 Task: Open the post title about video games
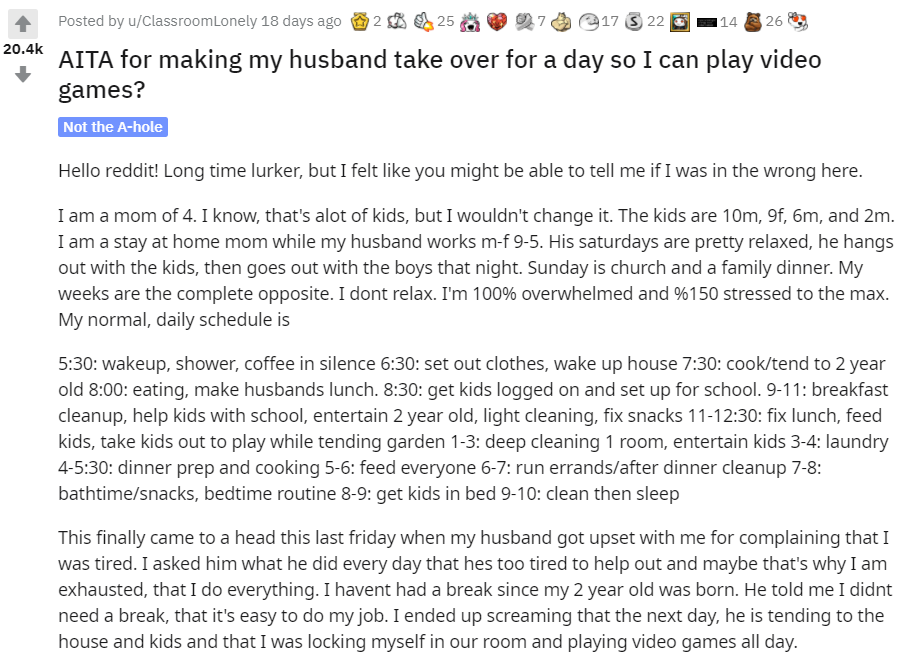(439, 74)
